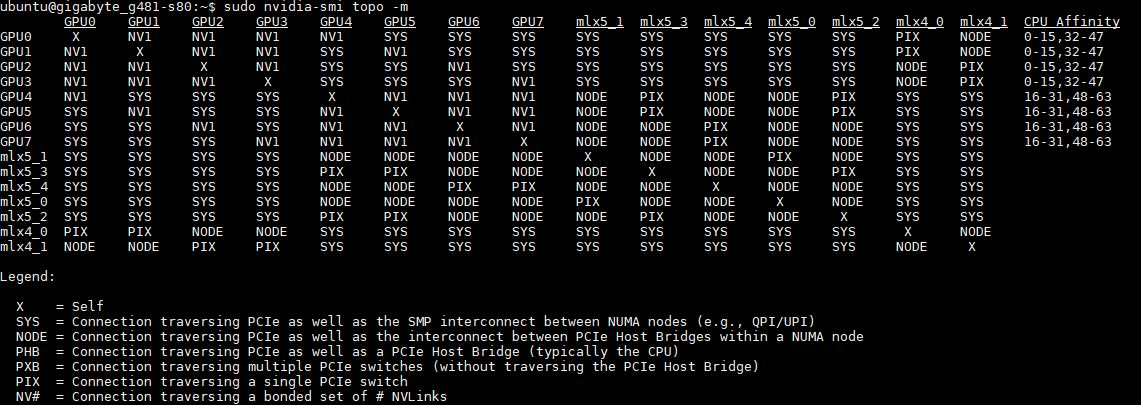Click the mlx5_3 row label

(x=24, y=171)
